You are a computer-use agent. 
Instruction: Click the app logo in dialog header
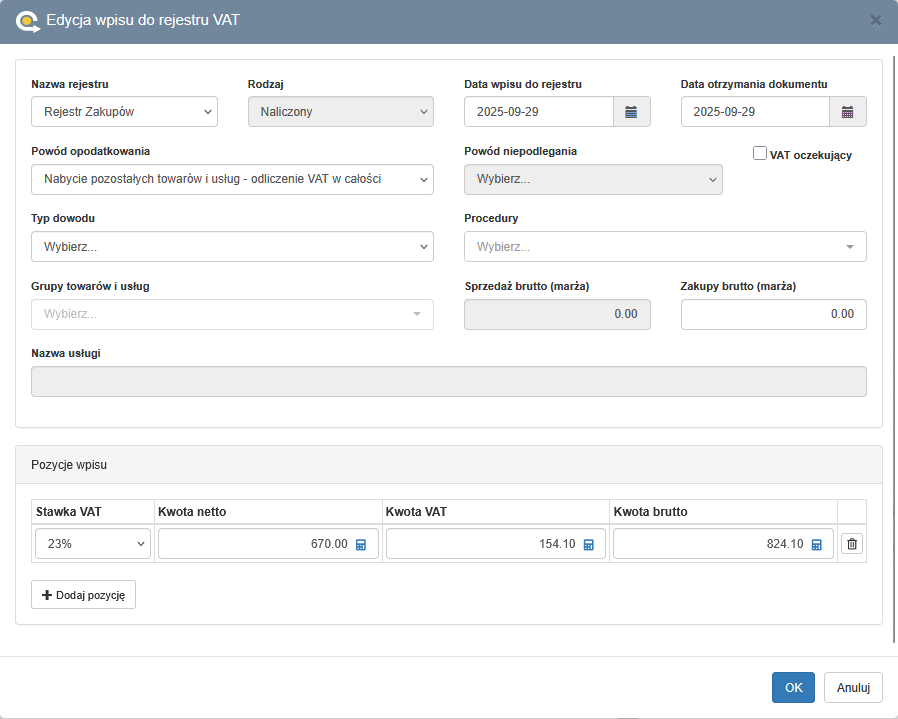pos(28,21)
